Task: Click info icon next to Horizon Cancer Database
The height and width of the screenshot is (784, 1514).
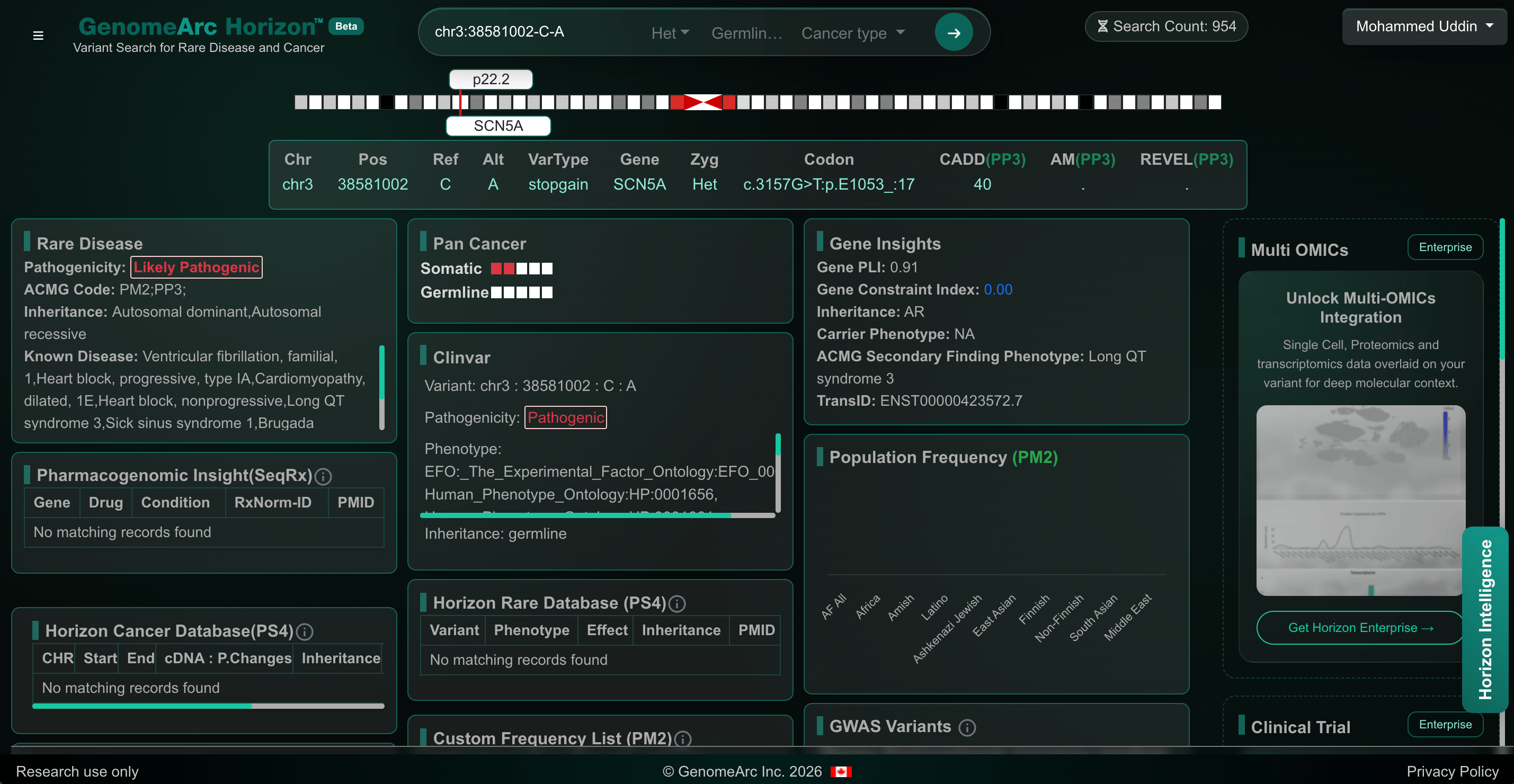Action: pos(305,632)
